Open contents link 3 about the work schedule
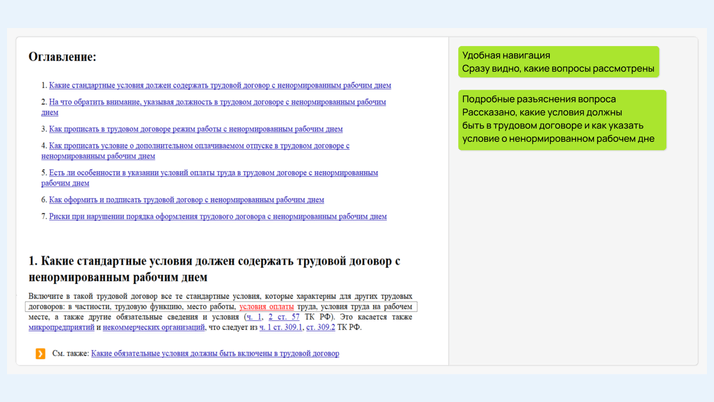This screenshot has height=402, width=714. pyautogui.click(x=196, y=129)
